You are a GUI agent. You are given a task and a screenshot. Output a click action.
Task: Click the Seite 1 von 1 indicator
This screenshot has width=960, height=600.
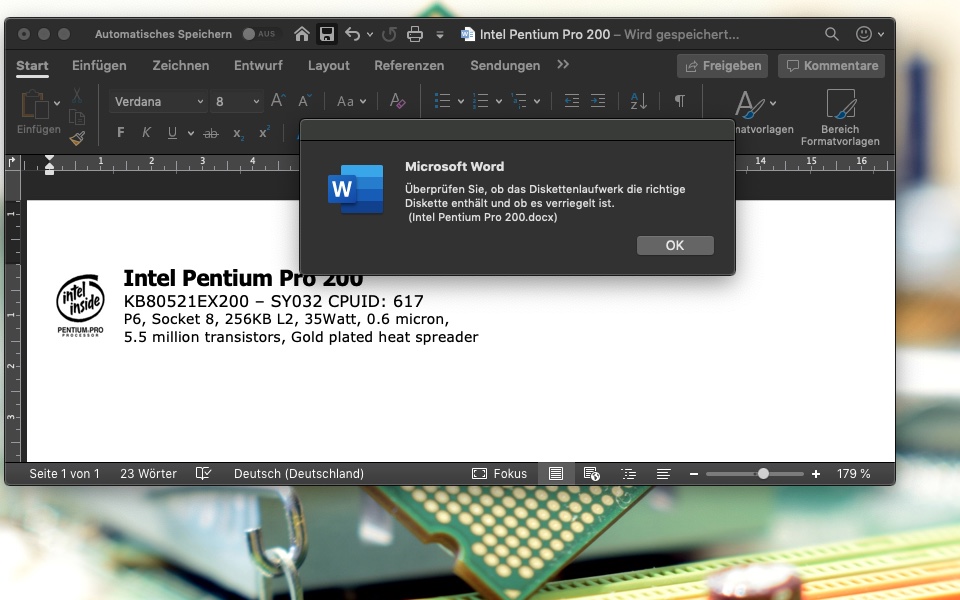point(64,473)
